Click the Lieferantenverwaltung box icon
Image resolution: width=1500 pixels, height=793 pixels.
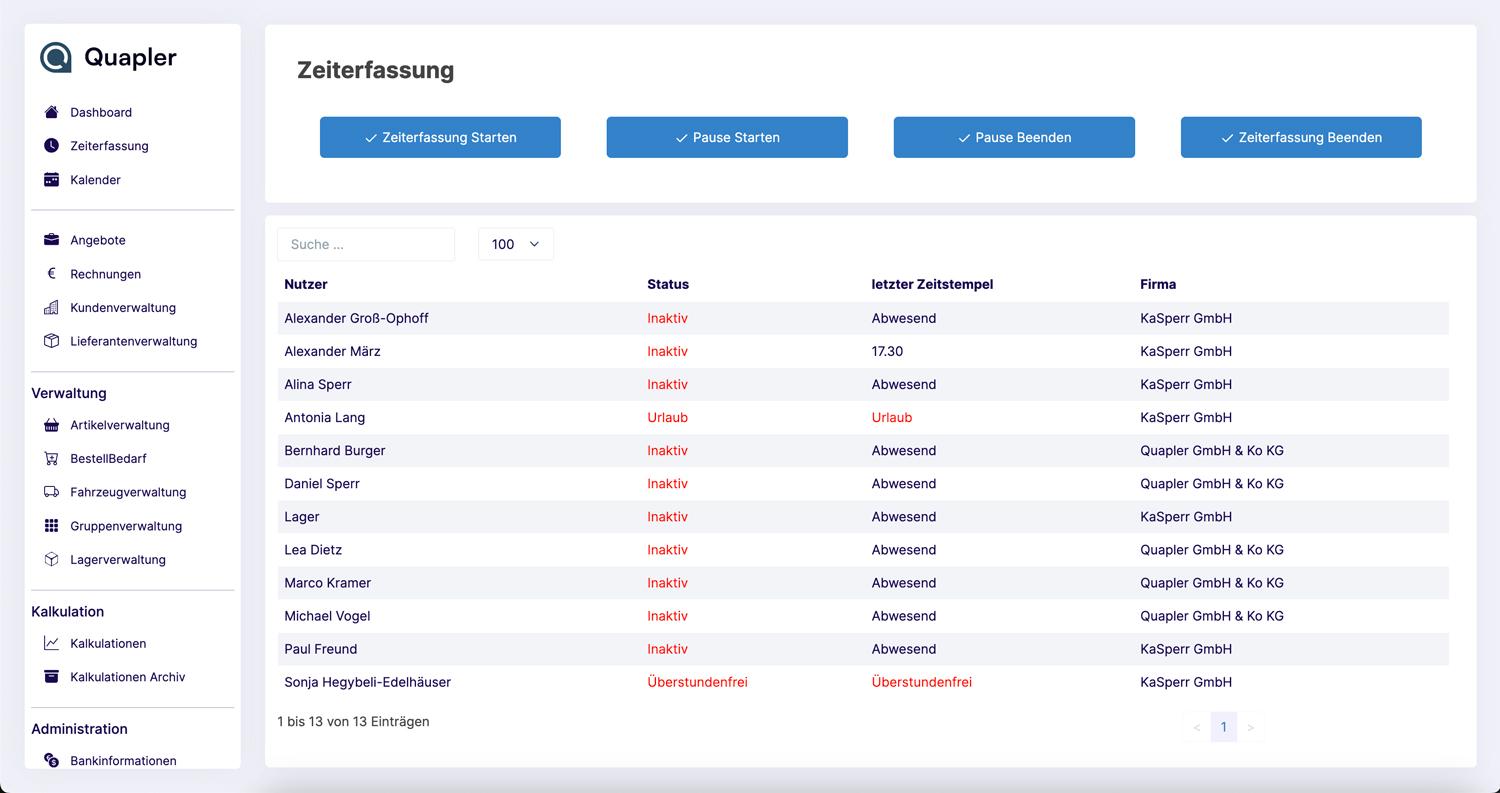(52, 341)
